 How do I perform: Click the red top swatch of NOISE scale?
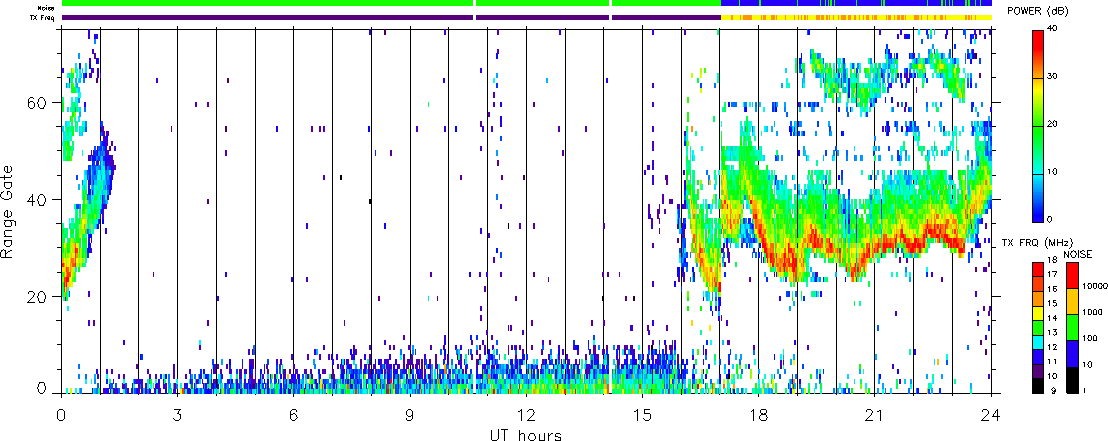[x=1073, y=276]
